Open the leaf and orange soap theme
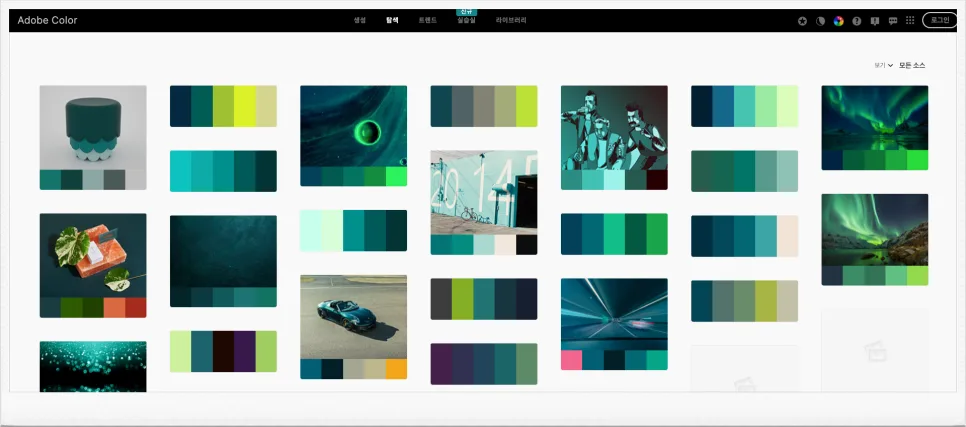966x427 pixels. [x=93, y=256]
